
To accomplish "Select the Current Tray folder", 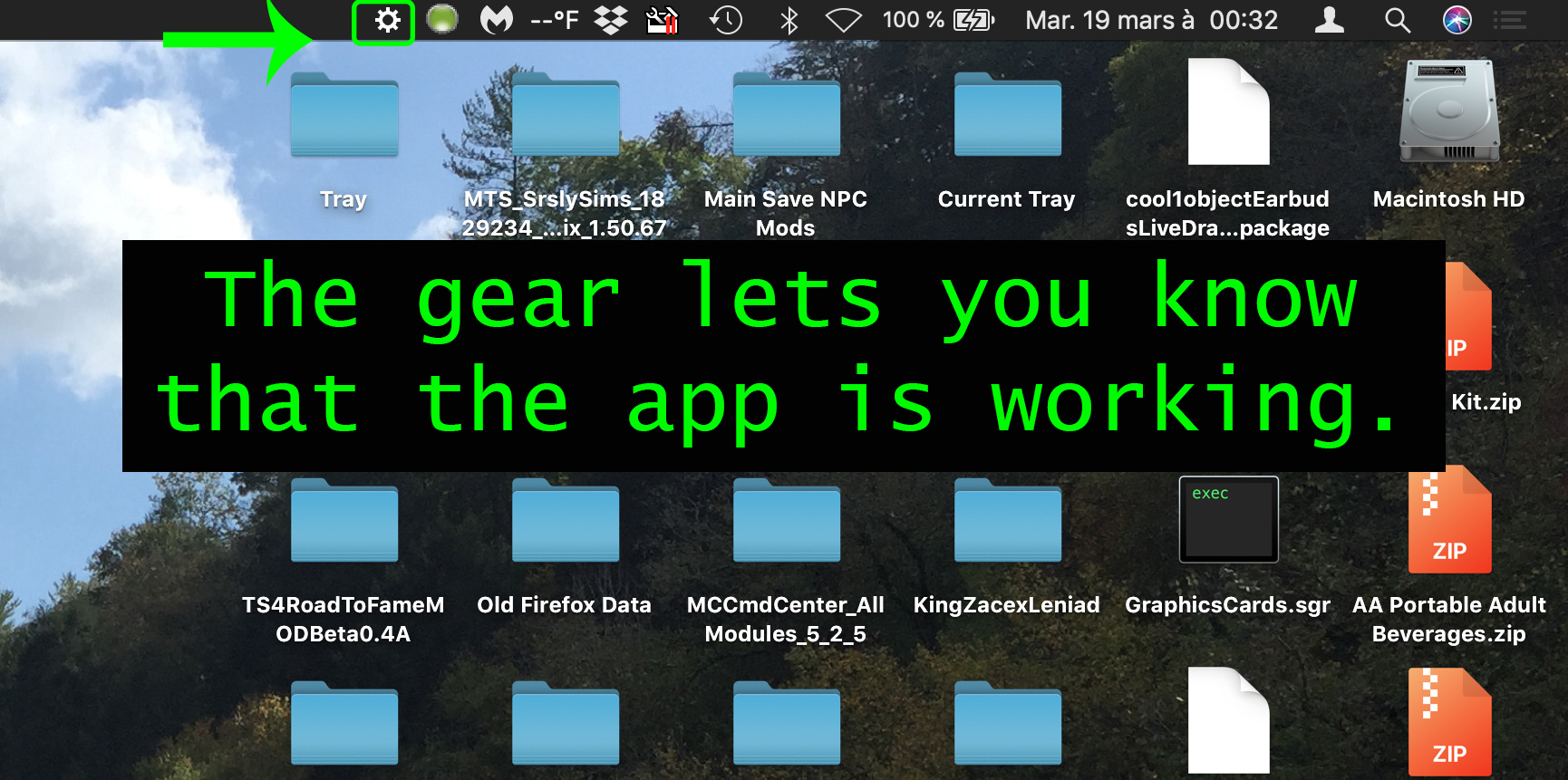I will pyautogui.click(x=1008, y=115).
